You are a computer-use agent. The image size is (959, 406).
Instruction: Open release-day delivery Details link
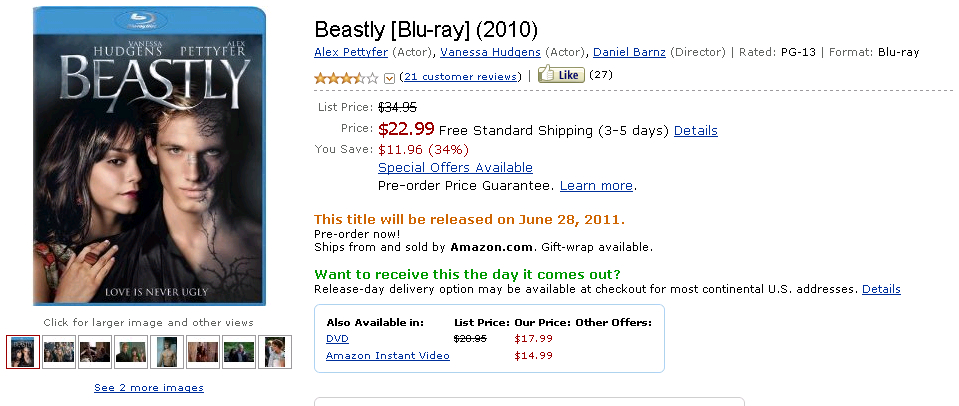pos(881,289)
